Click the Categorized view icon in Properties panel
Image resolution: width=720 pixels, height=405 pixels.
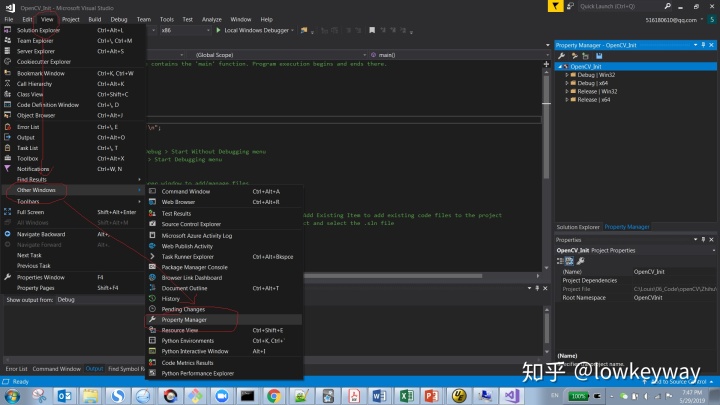[x=560, y=261]
